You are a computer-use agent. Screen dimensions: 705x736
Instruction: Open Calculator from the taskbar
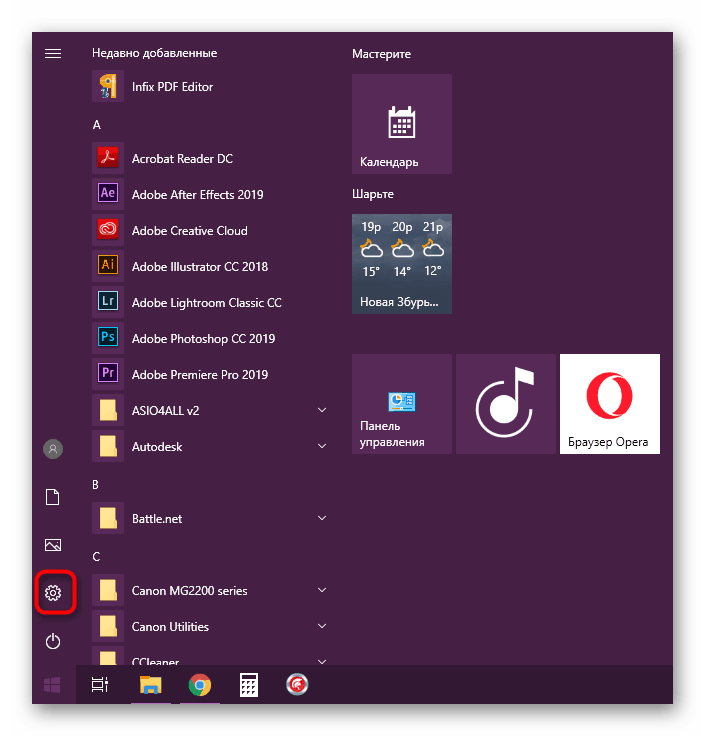tap(249, 685)
